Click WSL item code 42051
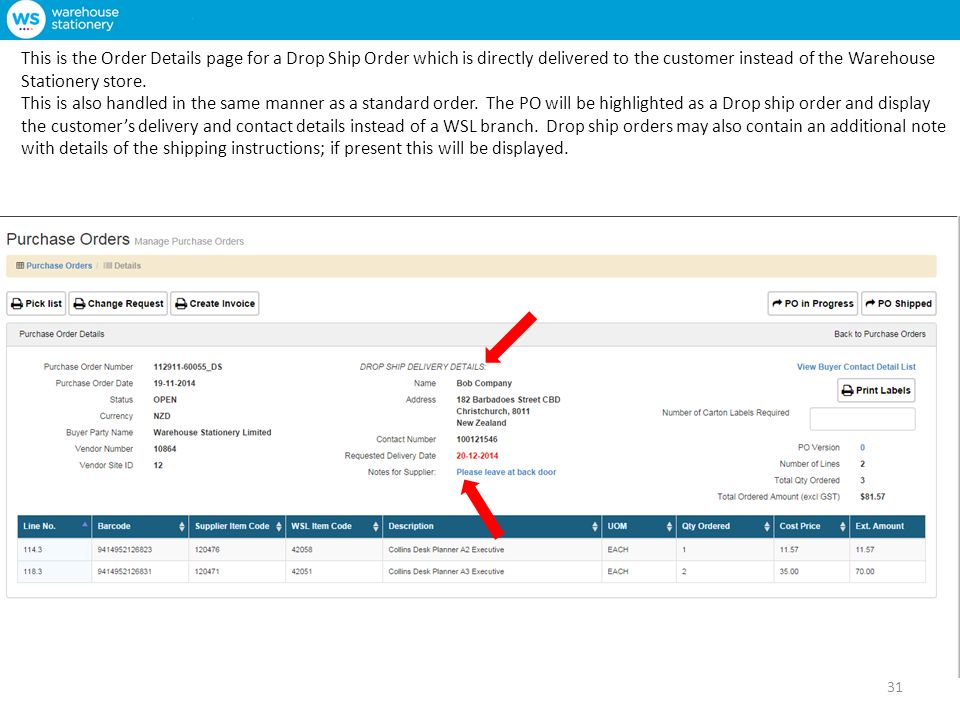 (x=302, y=572)
